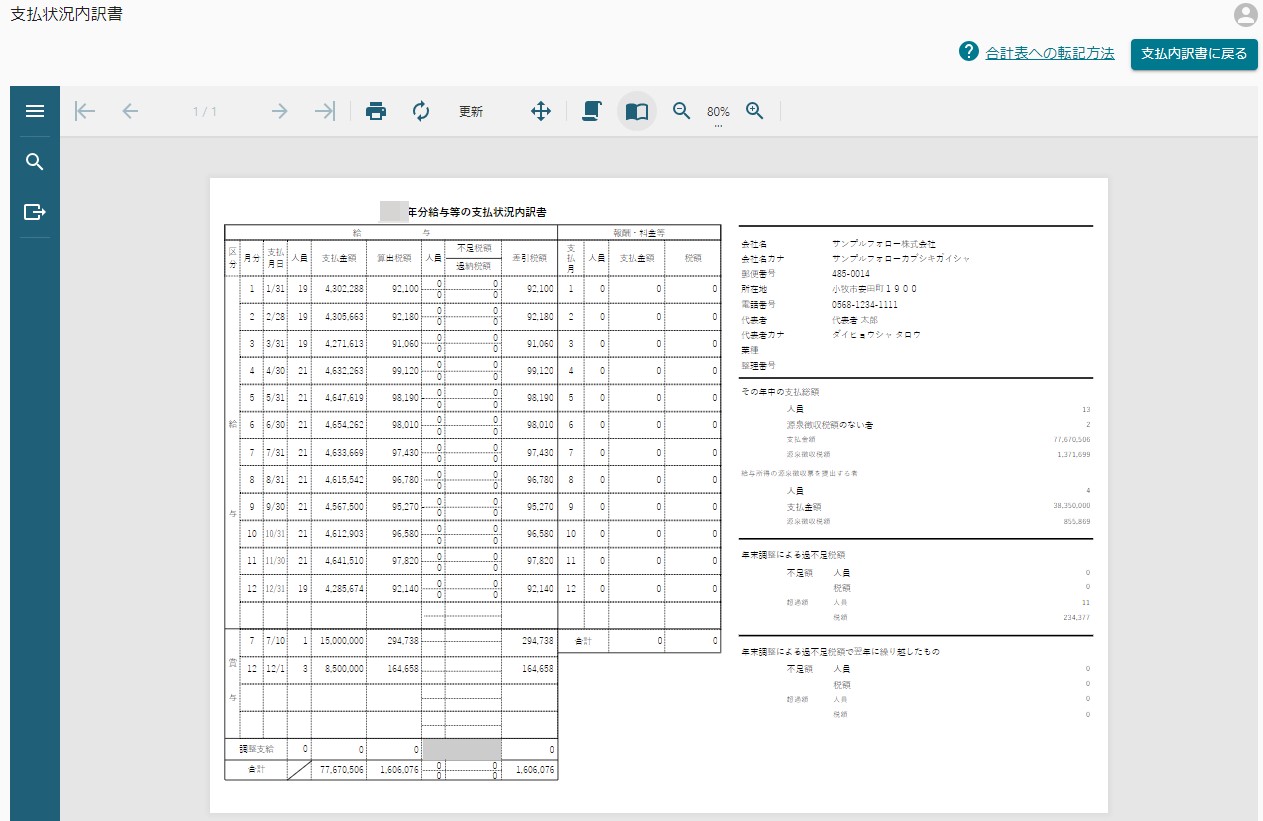Go to the first page of the report
Screen dimensions: 1263x821
85,111
